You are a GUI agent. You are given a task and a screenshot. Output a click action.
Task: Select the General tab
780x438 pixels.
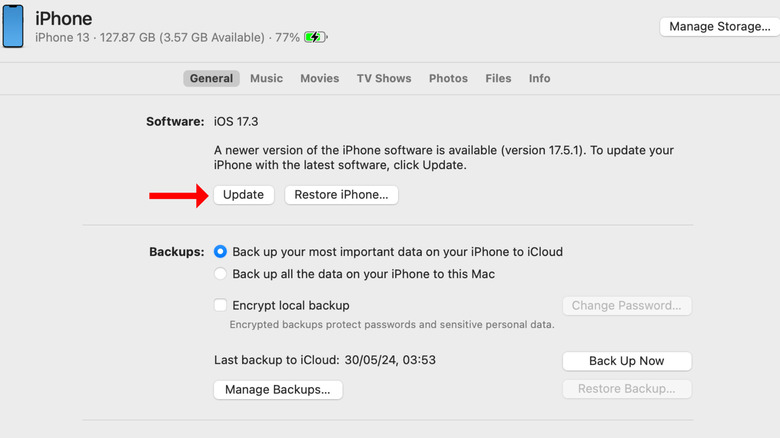coord(211,78)
